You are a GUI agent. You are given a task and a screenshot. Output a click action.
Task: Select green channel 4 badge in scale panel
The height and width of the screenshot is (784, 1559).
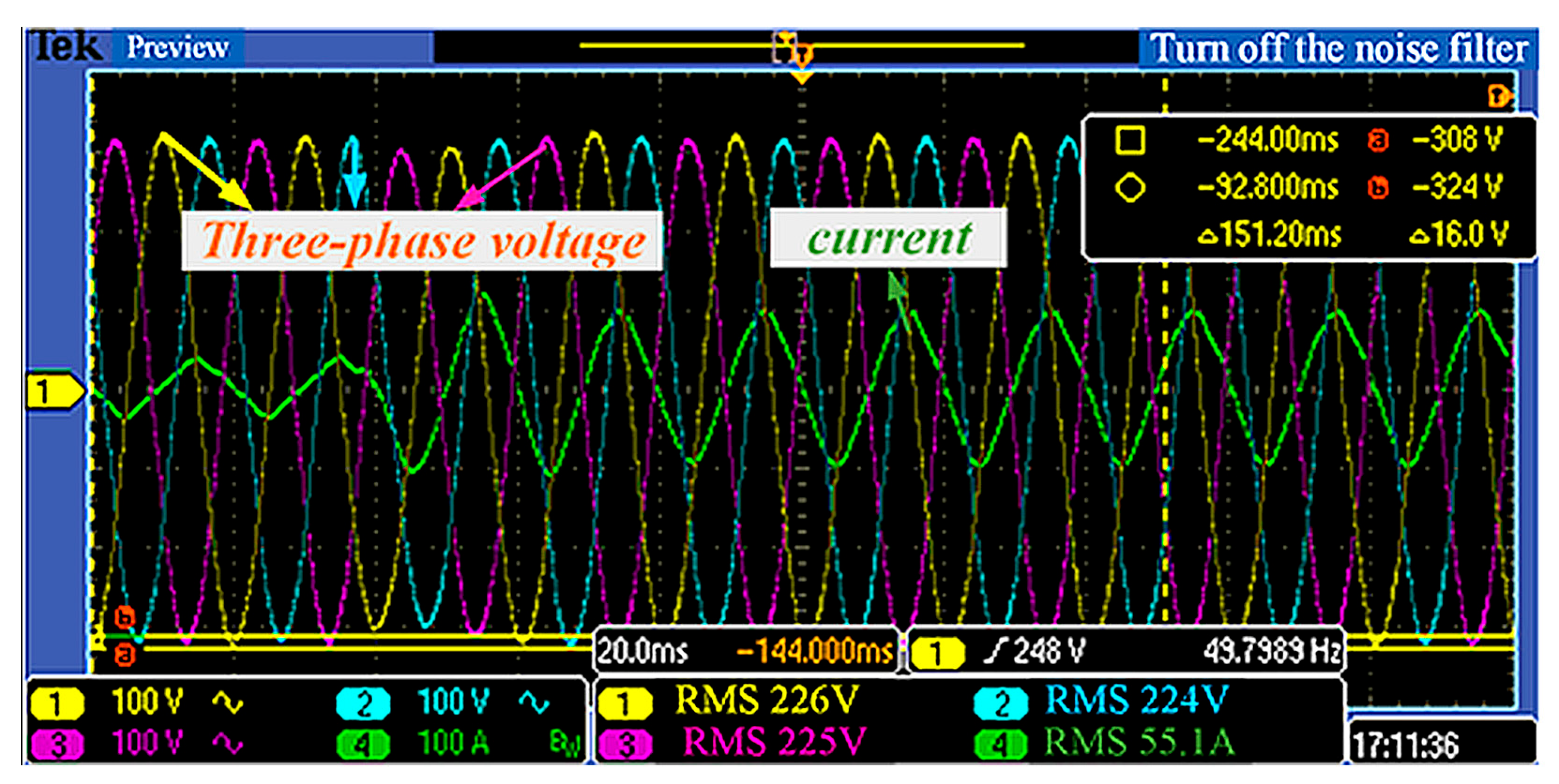(363, 744)
